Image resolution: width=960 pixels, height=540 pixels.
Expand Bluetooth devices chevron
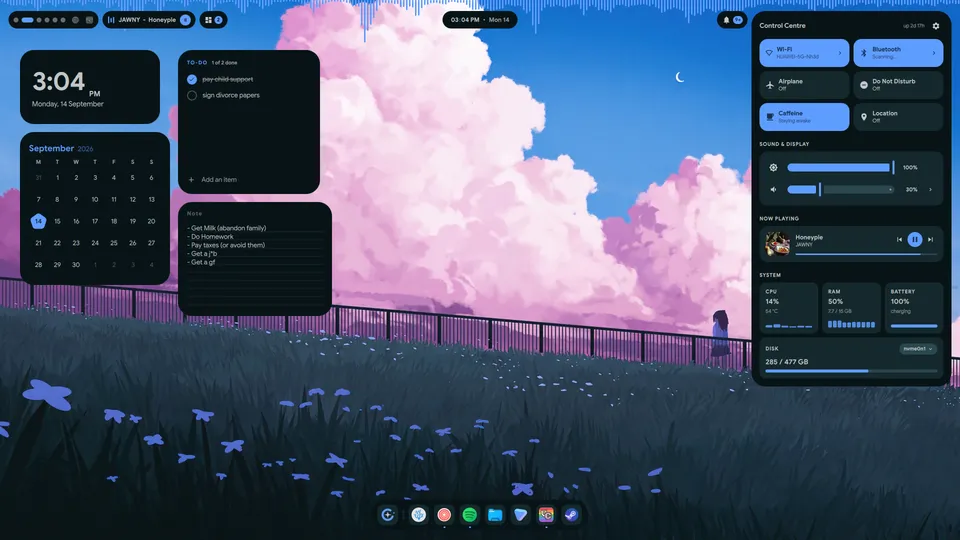pos(934,53)
